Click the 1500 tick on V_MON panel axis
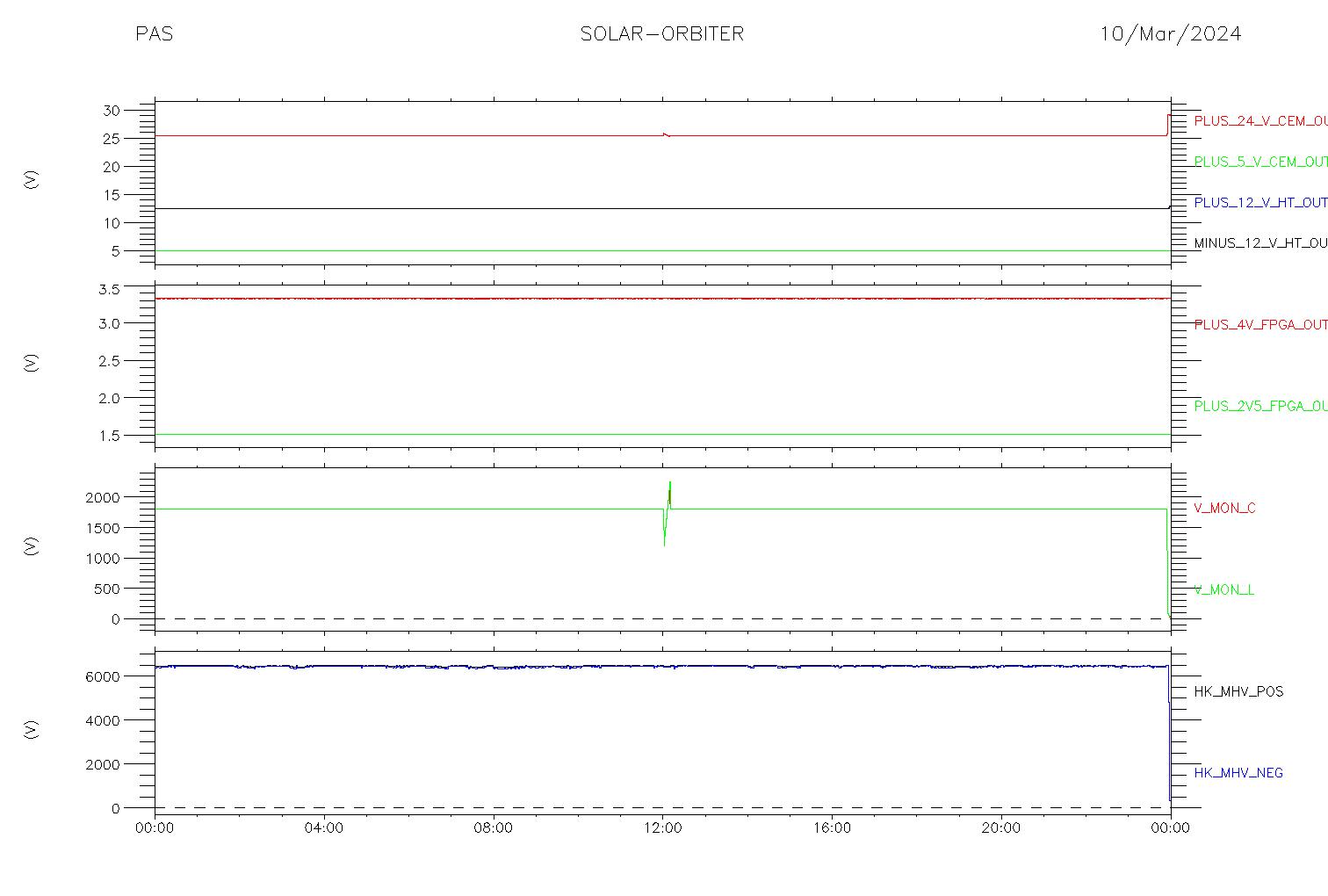1328x896 pixels. coord(103,528)
